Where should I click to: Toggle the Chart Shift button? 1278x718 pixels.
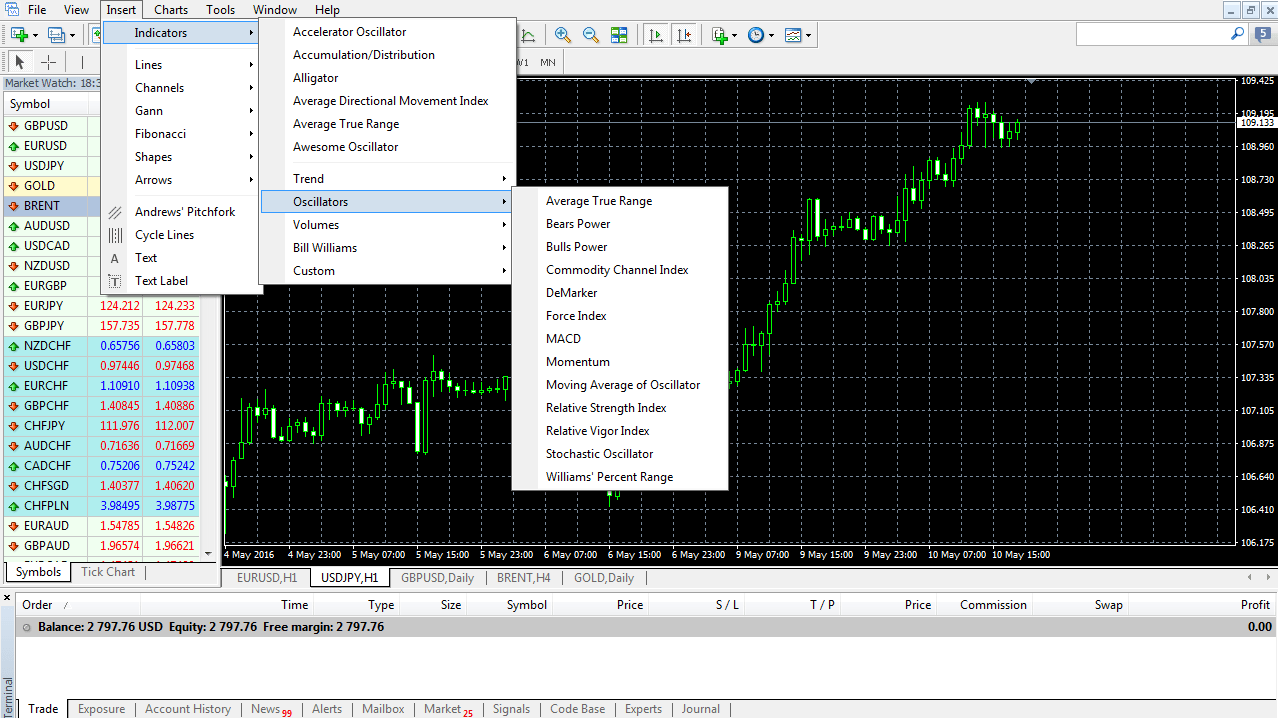(684, 35)
